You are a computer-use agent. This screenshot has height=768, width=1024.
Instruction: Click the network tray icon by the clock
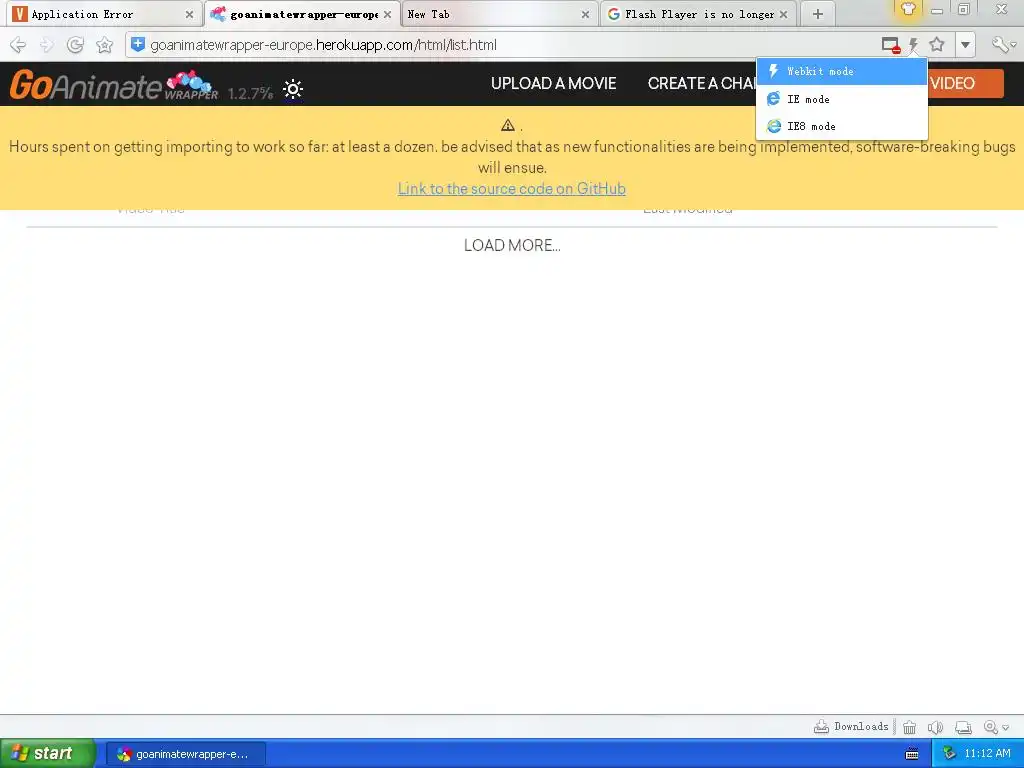(950, 754)
